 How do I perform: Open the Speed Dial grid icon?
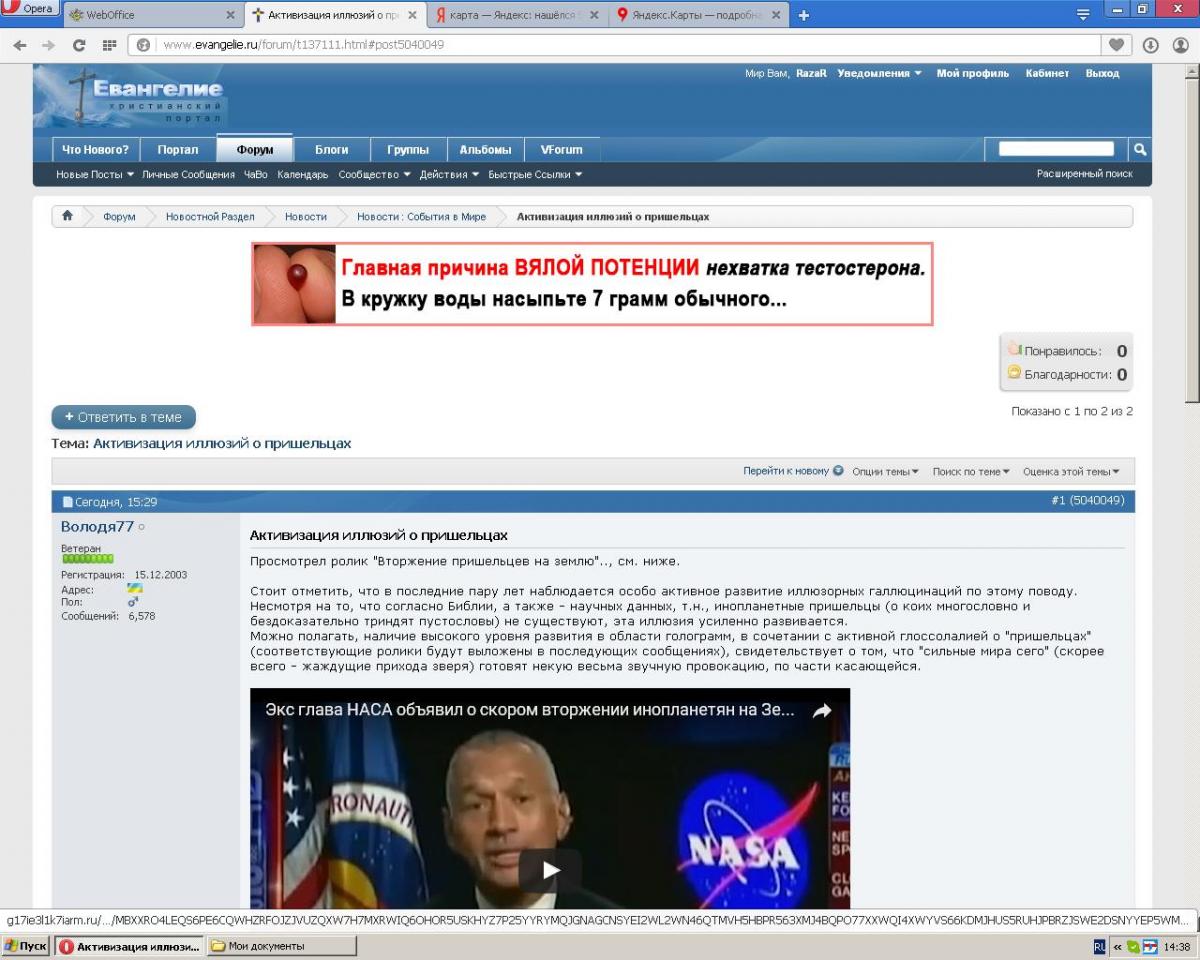[x=109, y=45]
